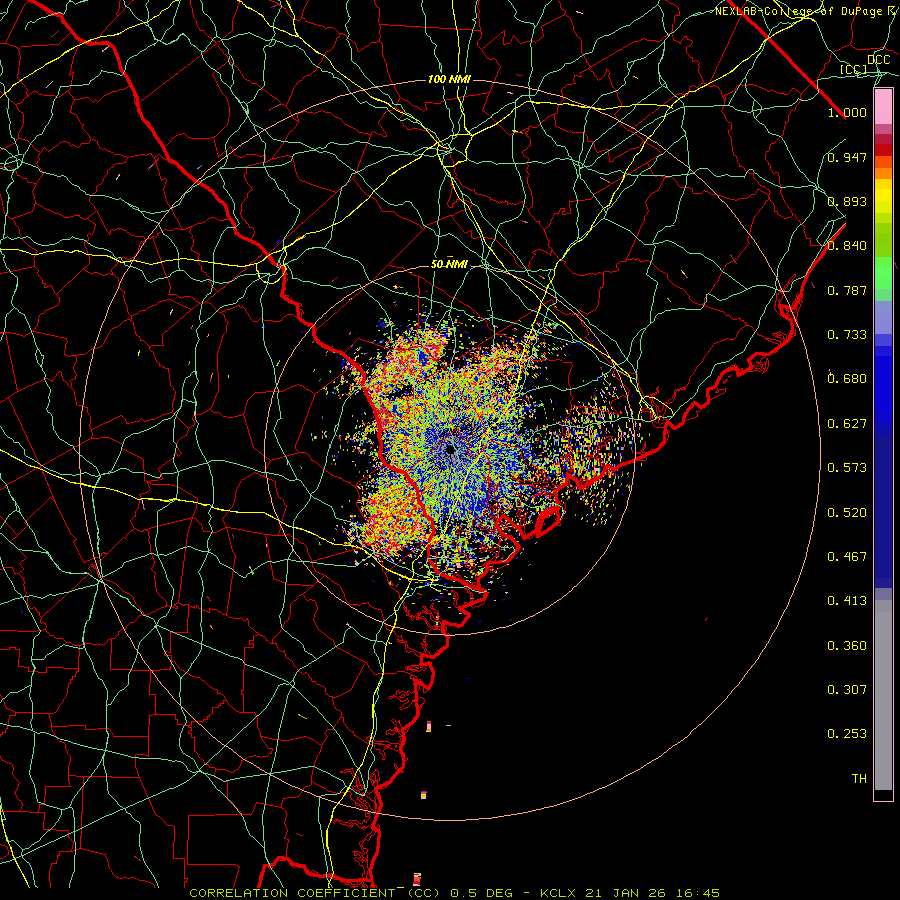Click the 0.947 scale value
This screenshot has height=900, width=900.
847,157
